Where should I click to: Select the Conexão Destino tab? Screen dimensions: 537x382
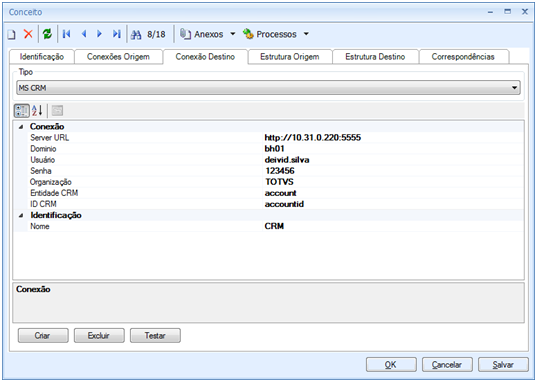205,57
